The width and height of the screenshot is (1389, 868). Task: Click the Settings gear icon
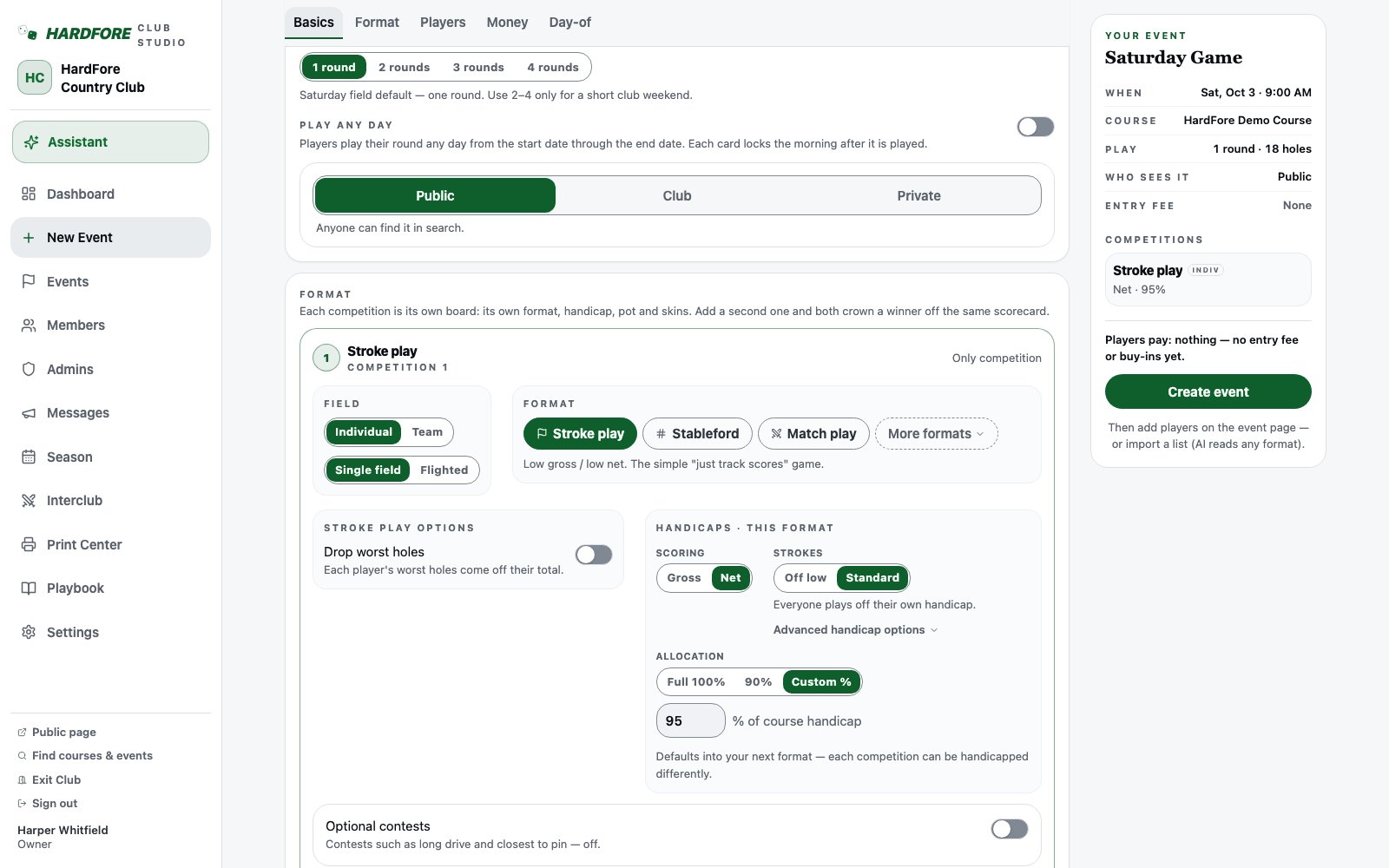click(x=29, y=632)
